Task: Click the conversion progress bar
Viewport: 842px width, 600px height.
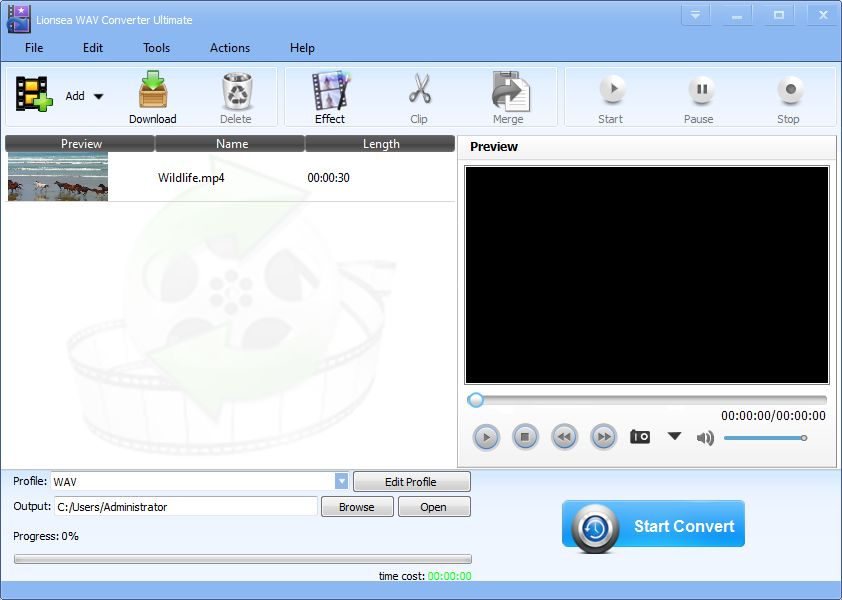Action: click(x=243, y=559)
